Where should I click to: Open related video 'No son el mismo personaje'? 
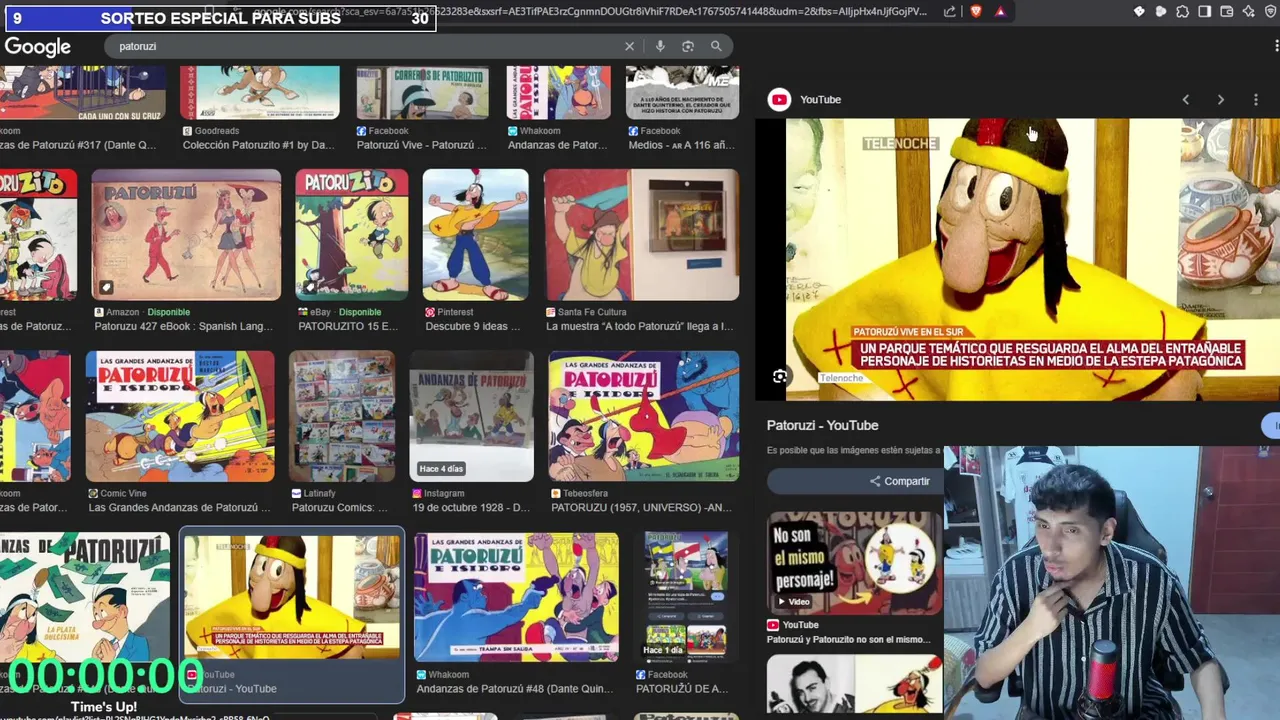click(x=854, y=562)
